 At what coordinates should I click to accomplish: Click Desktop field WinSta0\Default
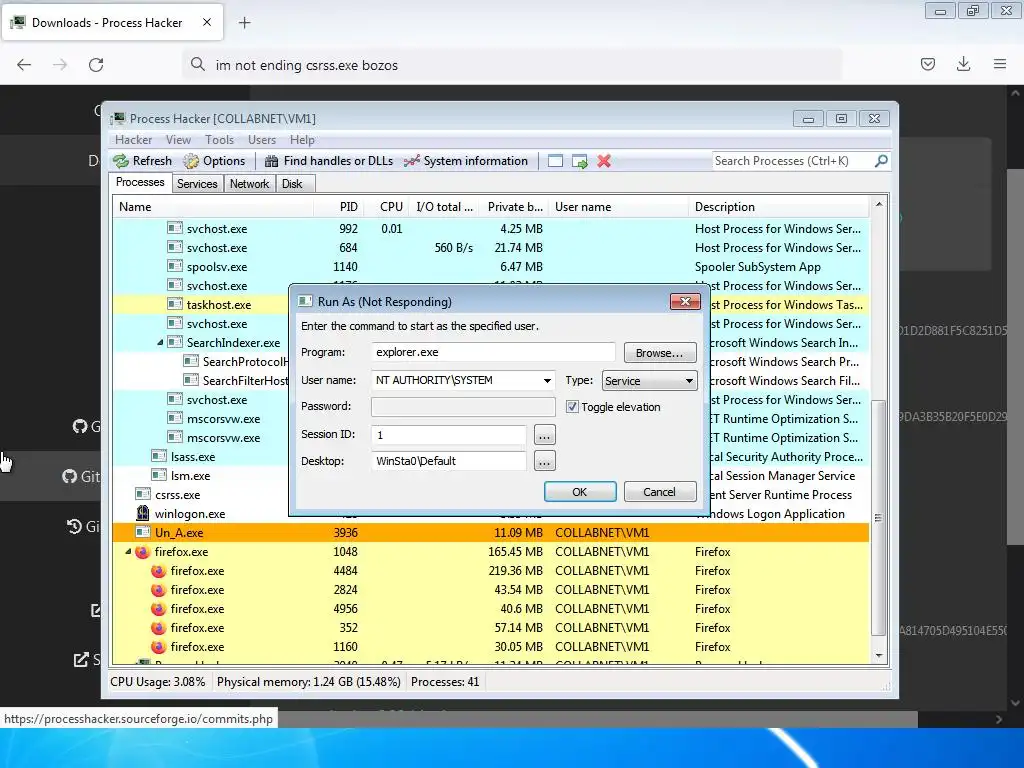click(449, 461)
